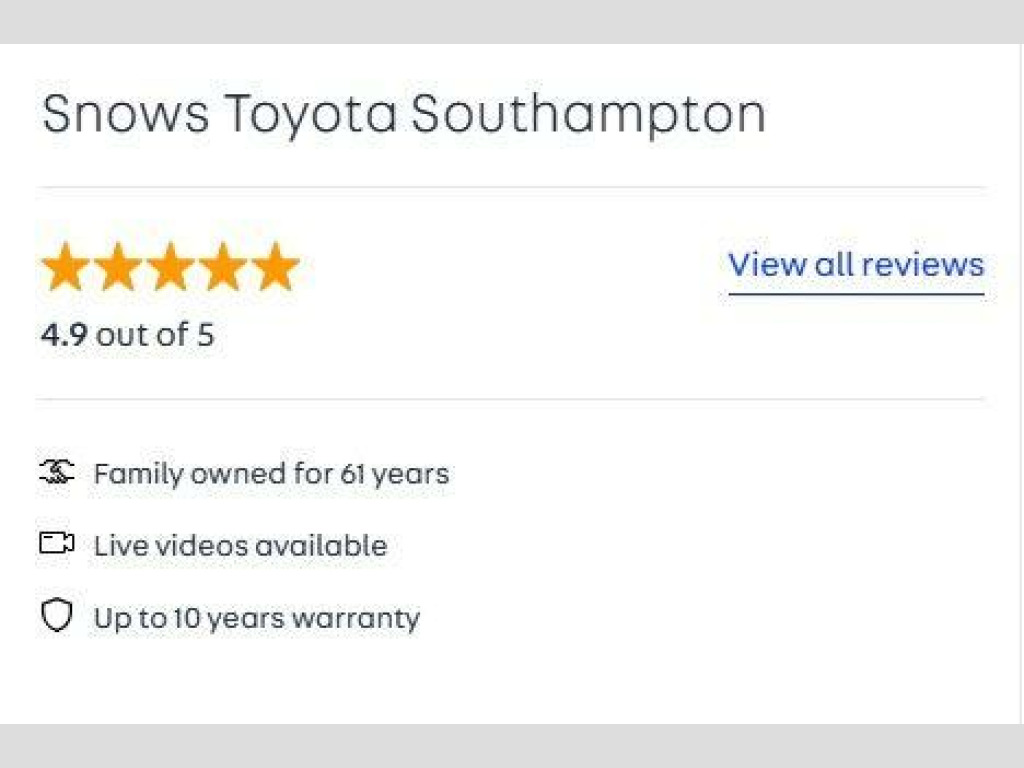
Task: Click the divider line below the rating
Action: pyautogui.click(x=511, y=398)
